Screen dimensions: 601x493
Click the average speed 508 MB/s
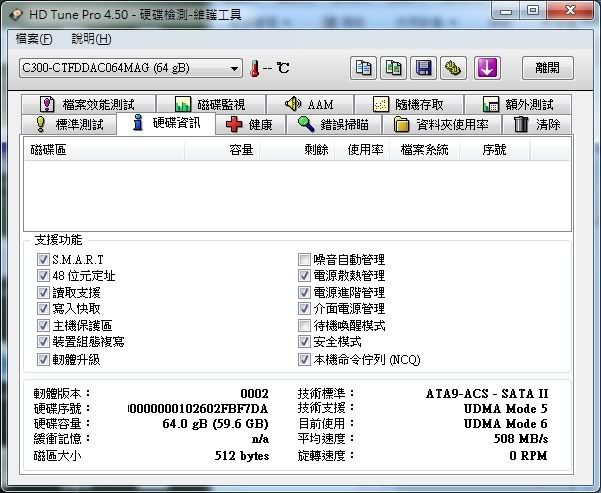[x=521, y=439]
